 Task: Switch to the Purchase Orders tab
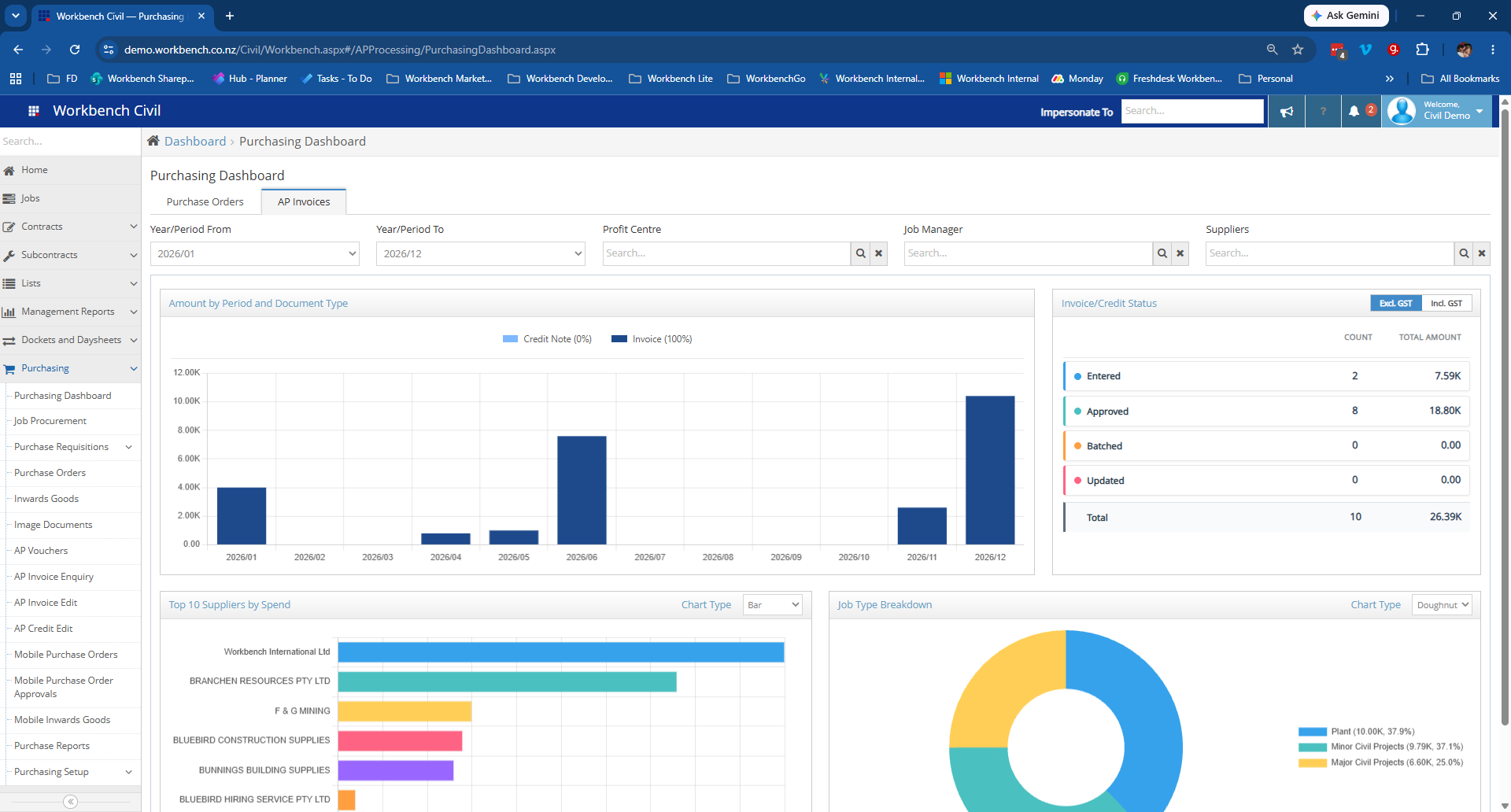(205, 202)
